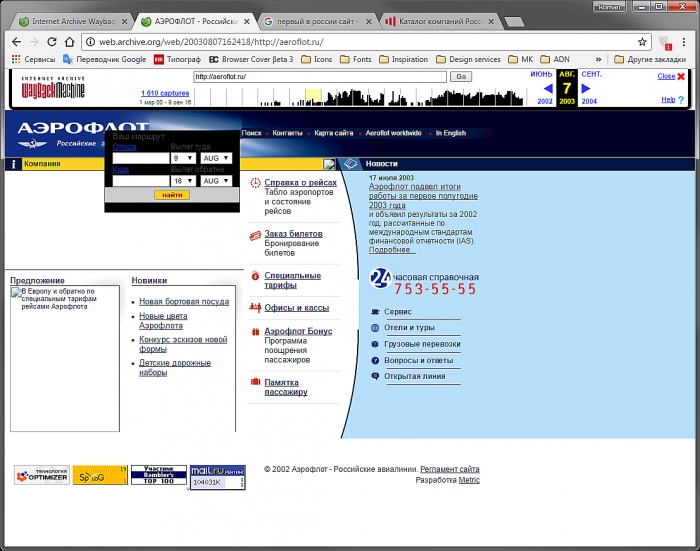Open the Памятка пассажиру link
Screen dimensions: 700x551
pyautogui.click(x=286, y=387)
